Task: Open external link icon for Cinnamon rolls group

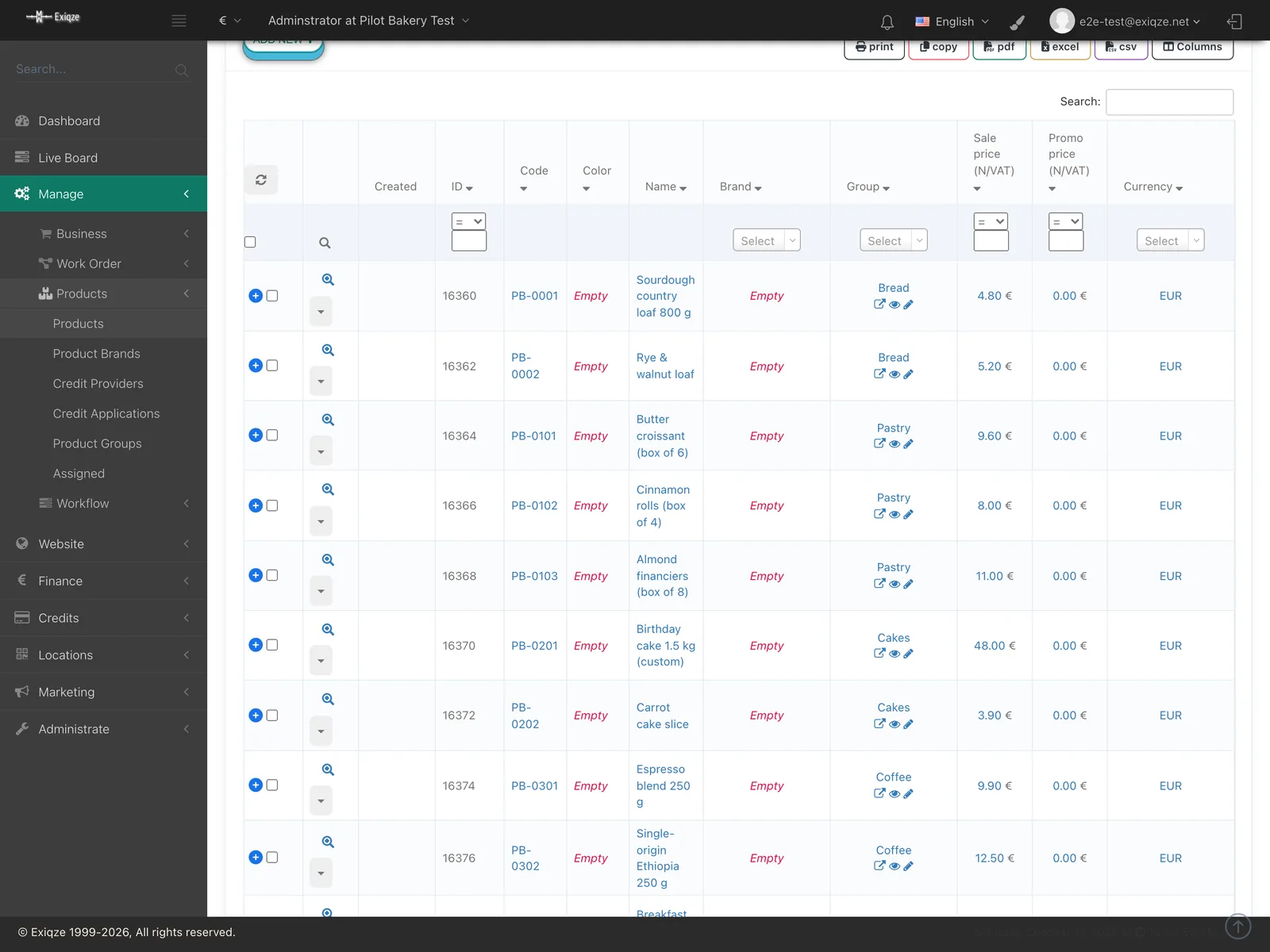Action: point(879,514)
